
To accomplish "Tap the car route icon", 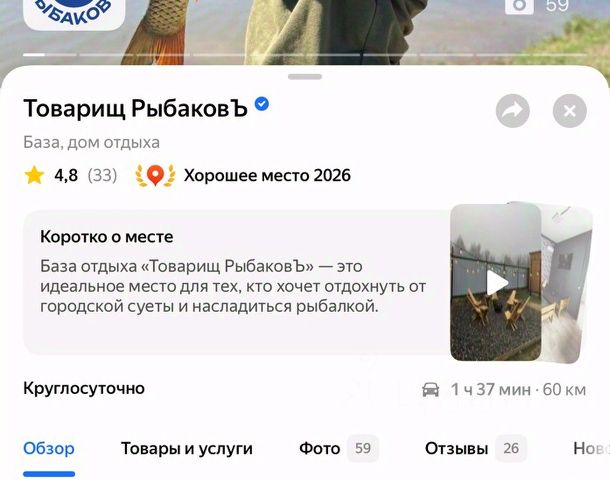I will point(431,389).
